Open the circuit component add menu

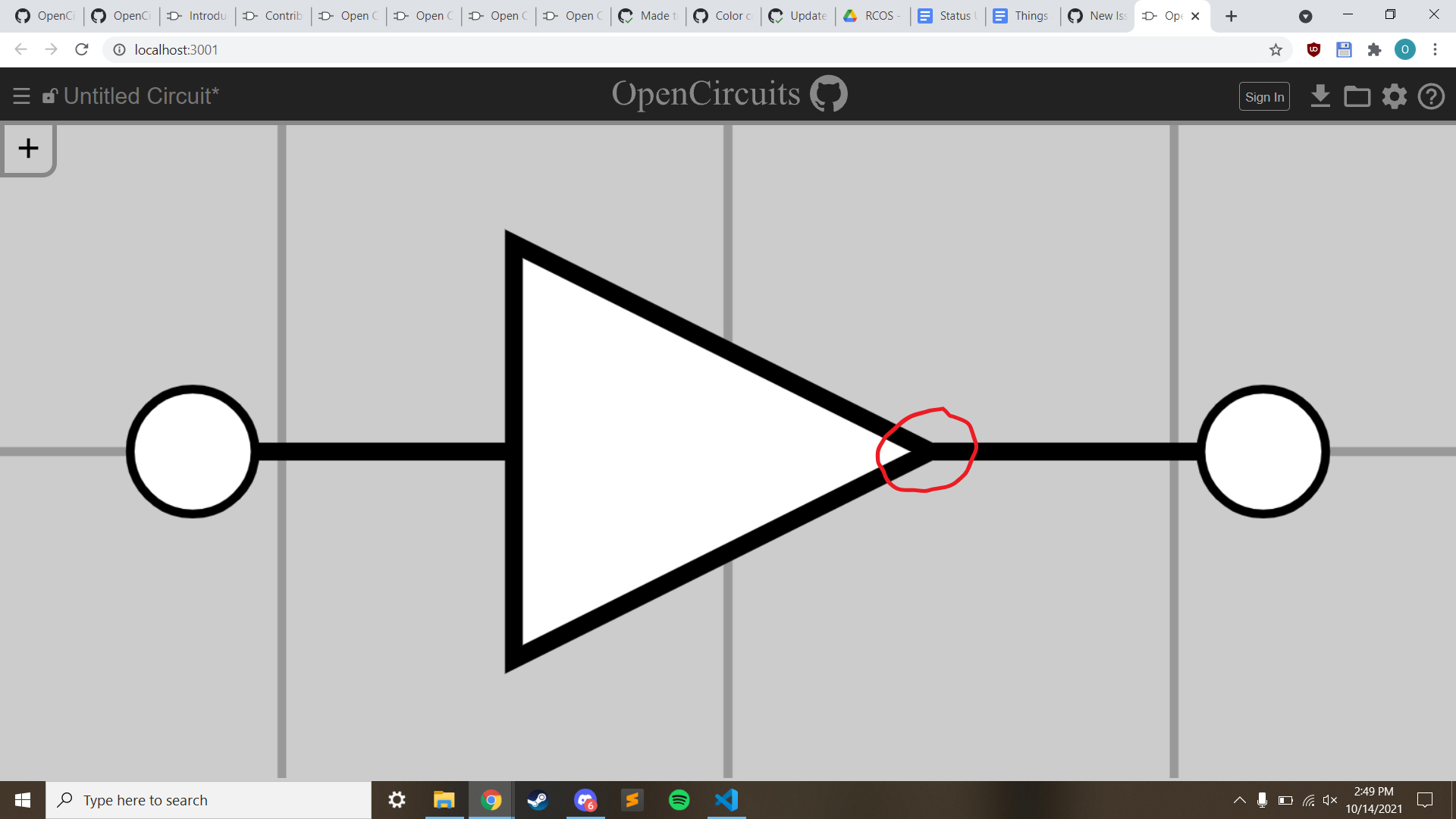click(28, 148)
